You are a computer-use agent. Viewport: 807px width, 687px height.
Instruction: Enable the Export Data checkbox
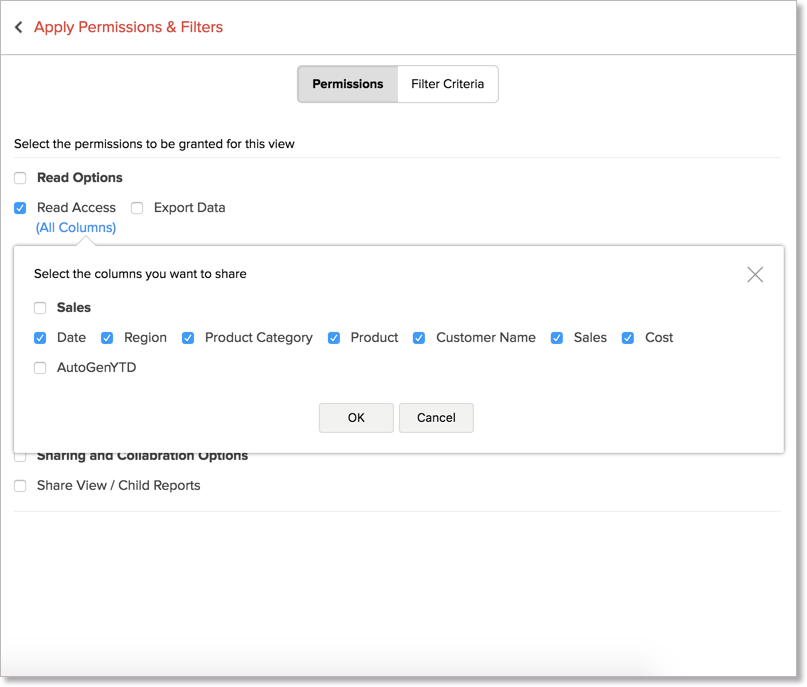point(137,208)
